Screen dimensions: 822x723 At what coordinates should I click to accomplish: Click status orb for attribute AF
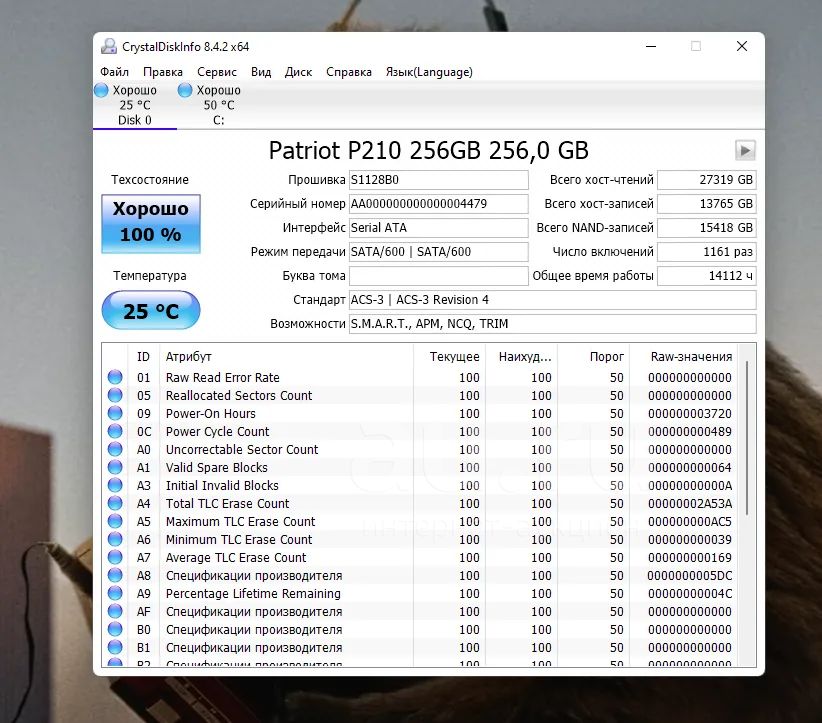(115, 611)
